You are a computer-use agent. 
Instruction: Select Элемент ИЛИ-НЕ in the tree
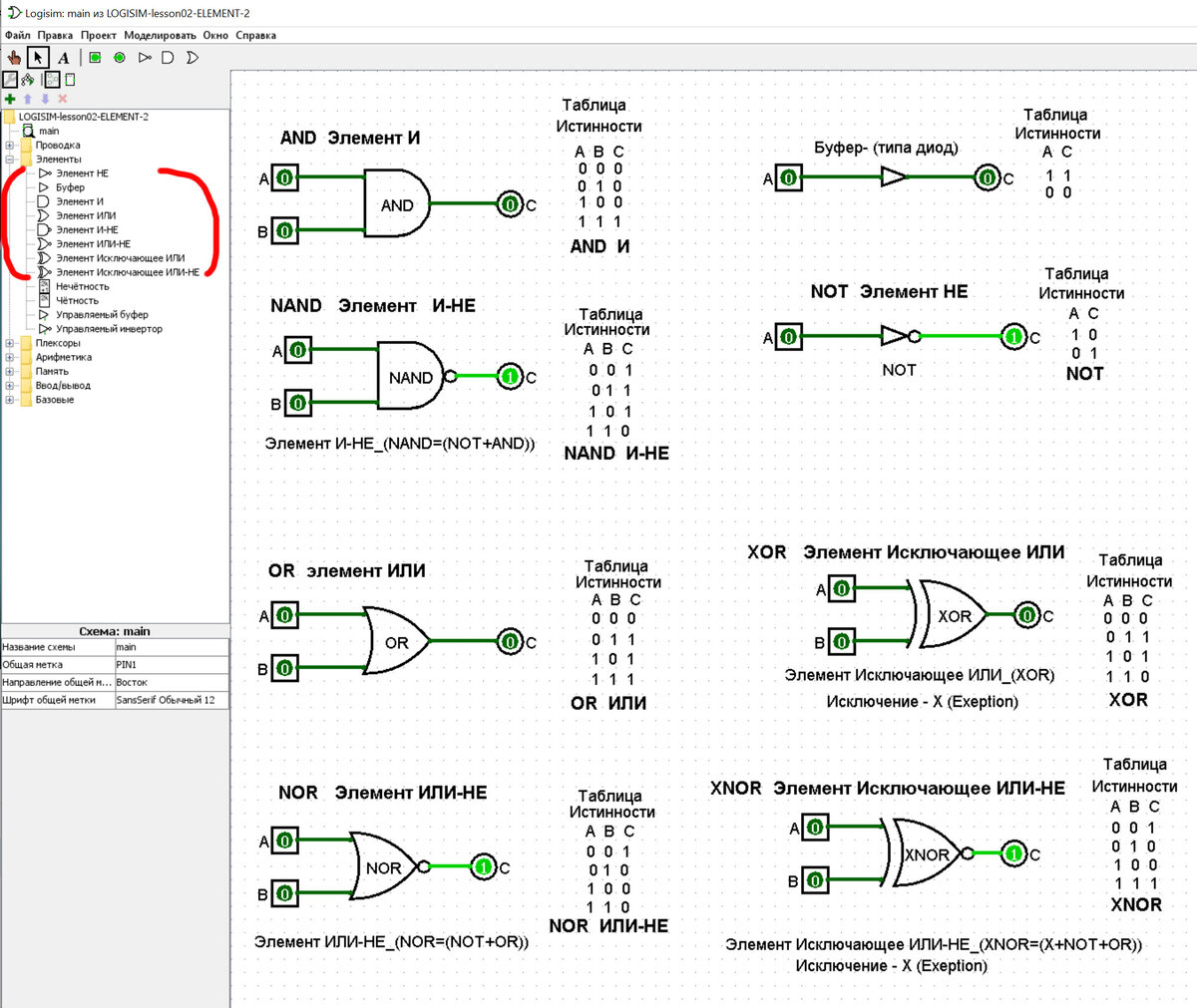(x=84, y=243)
